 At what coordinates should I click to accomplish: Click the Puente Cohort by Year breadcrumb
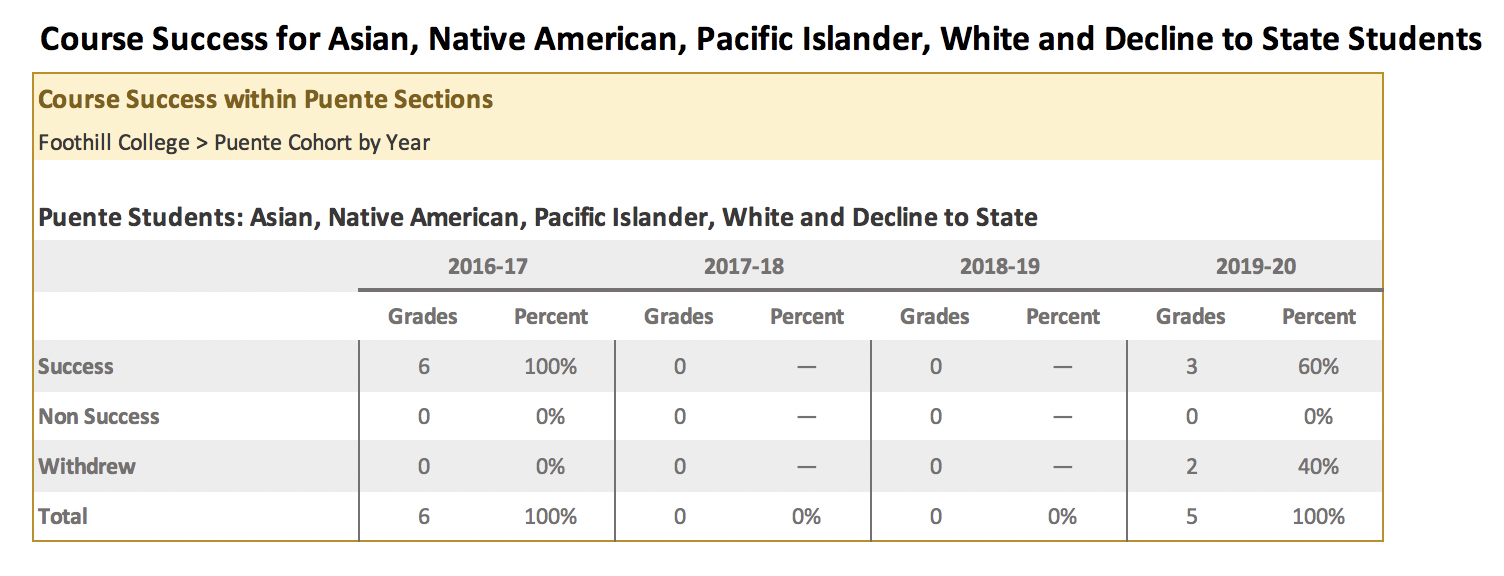tap(322, 142)
